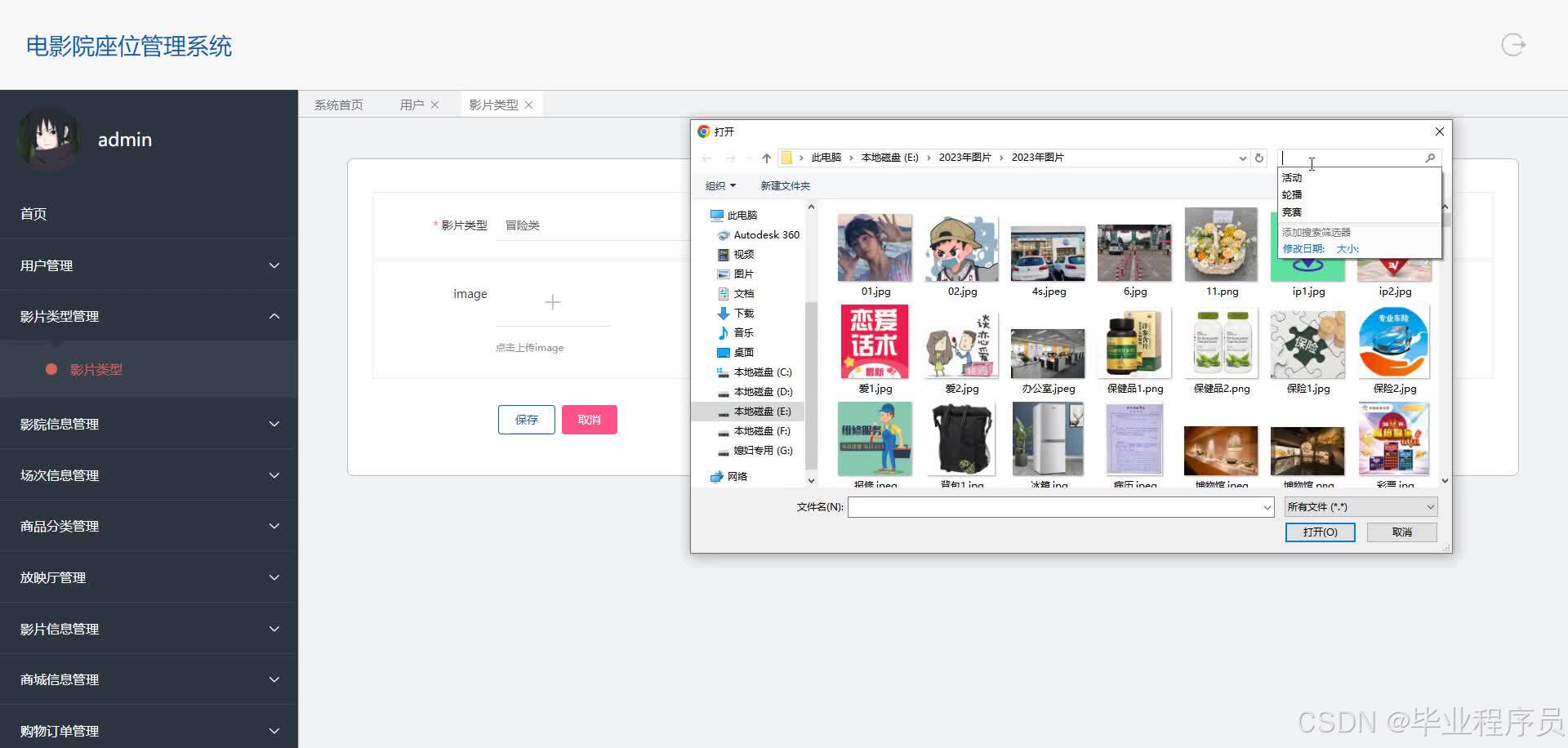Viewport: 1568px width, 748px height.
Task: Select the 02.jpg cartoon thumbnail
Action: coord(962,247)
